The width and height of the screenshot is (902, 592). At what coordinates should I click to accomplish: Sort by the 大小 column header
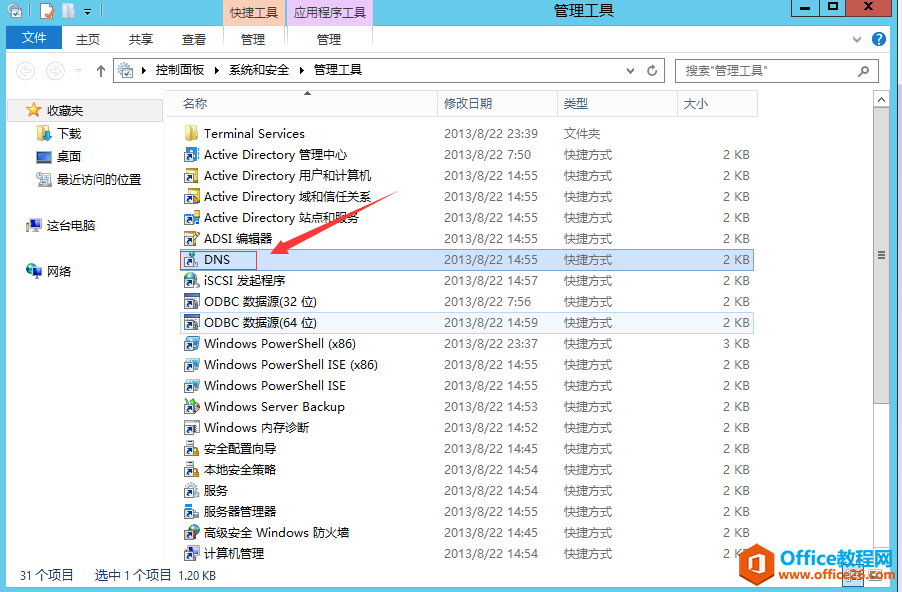[x=717, y=104]
